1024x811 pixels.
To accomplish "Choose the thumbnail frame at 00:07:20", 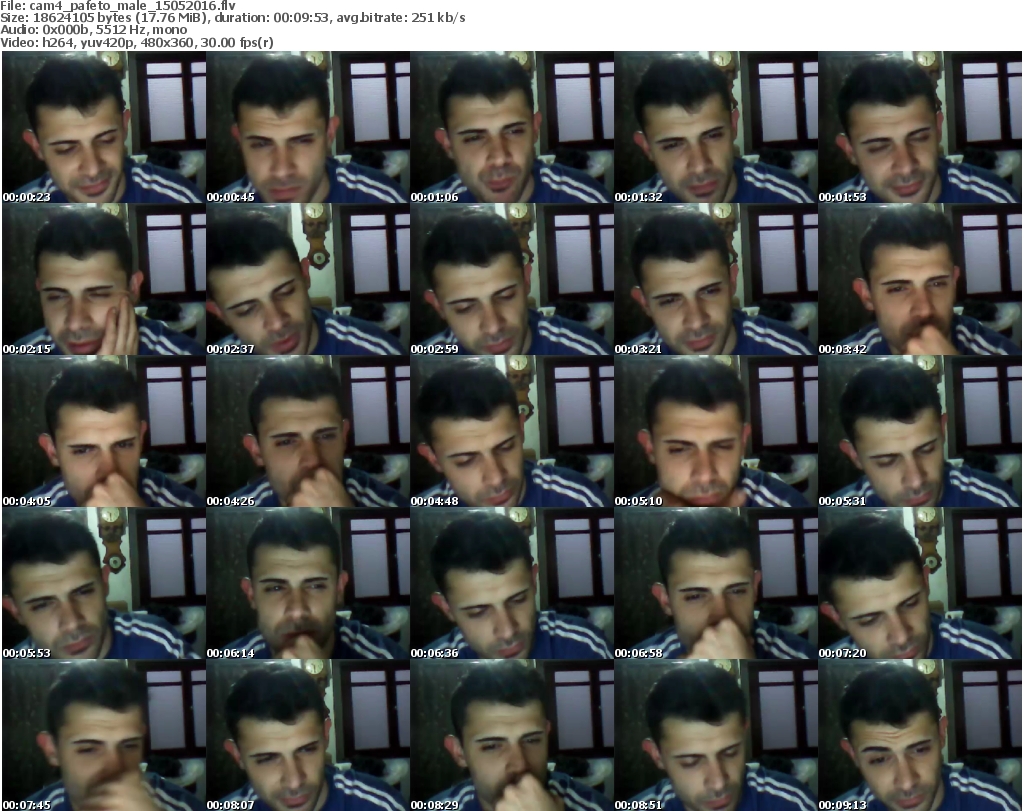I will click(920, 584).
